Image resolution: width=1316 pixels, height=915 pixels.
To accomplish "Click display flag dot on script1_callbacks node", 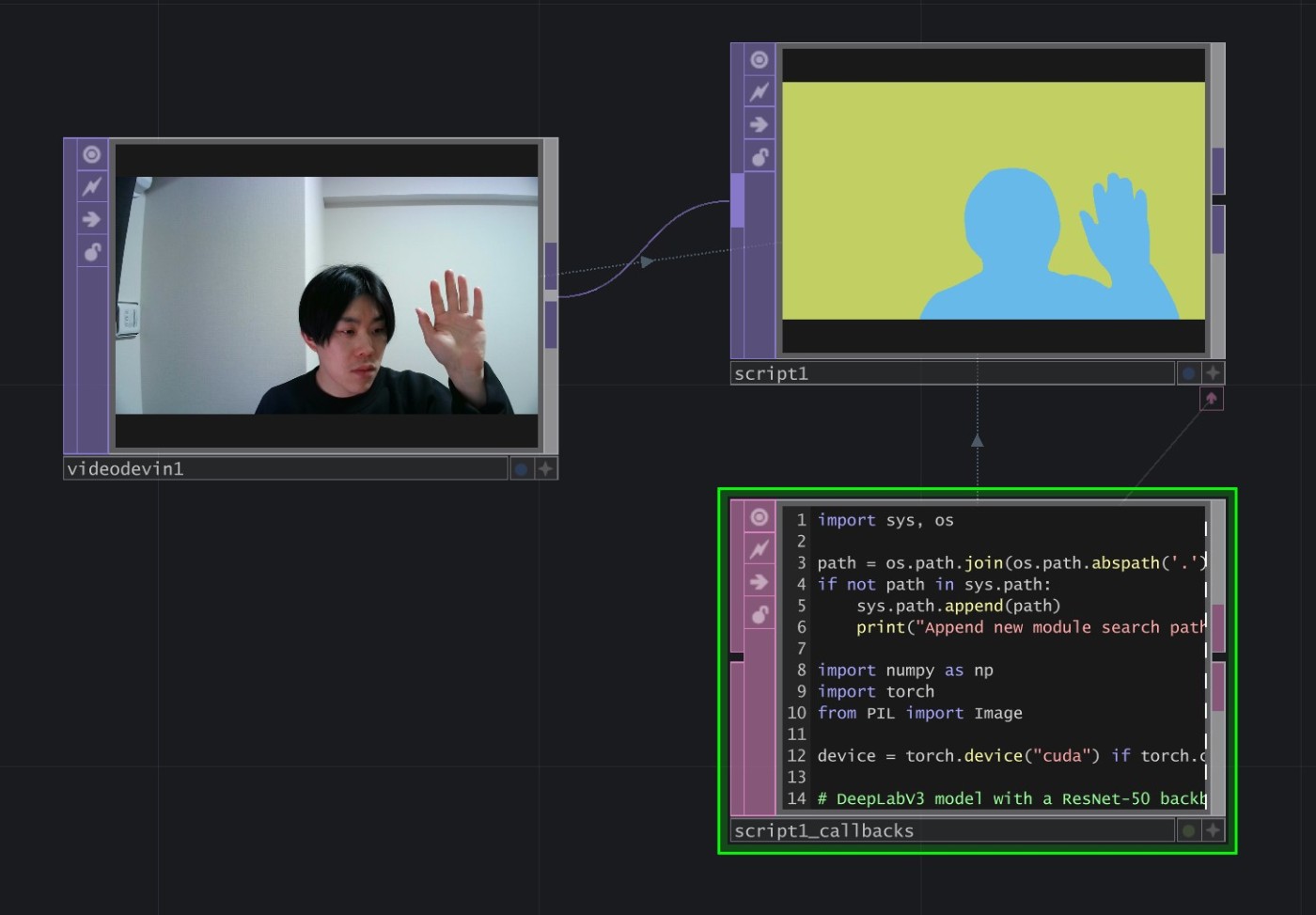I will tap(1188, 830).
